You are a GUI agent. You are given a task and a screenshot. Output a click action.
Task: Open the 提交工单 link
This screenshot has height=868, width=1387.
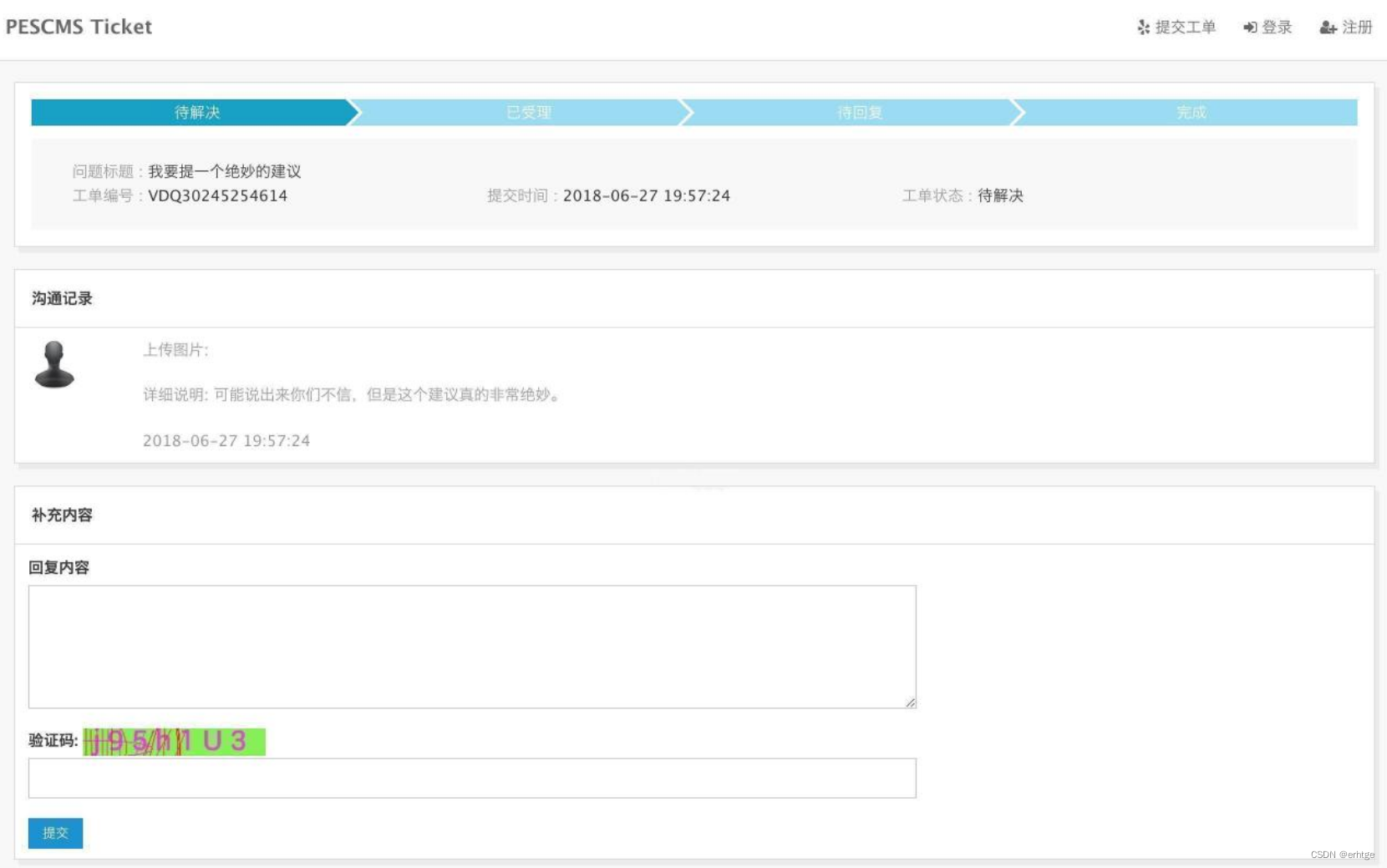1185,27
